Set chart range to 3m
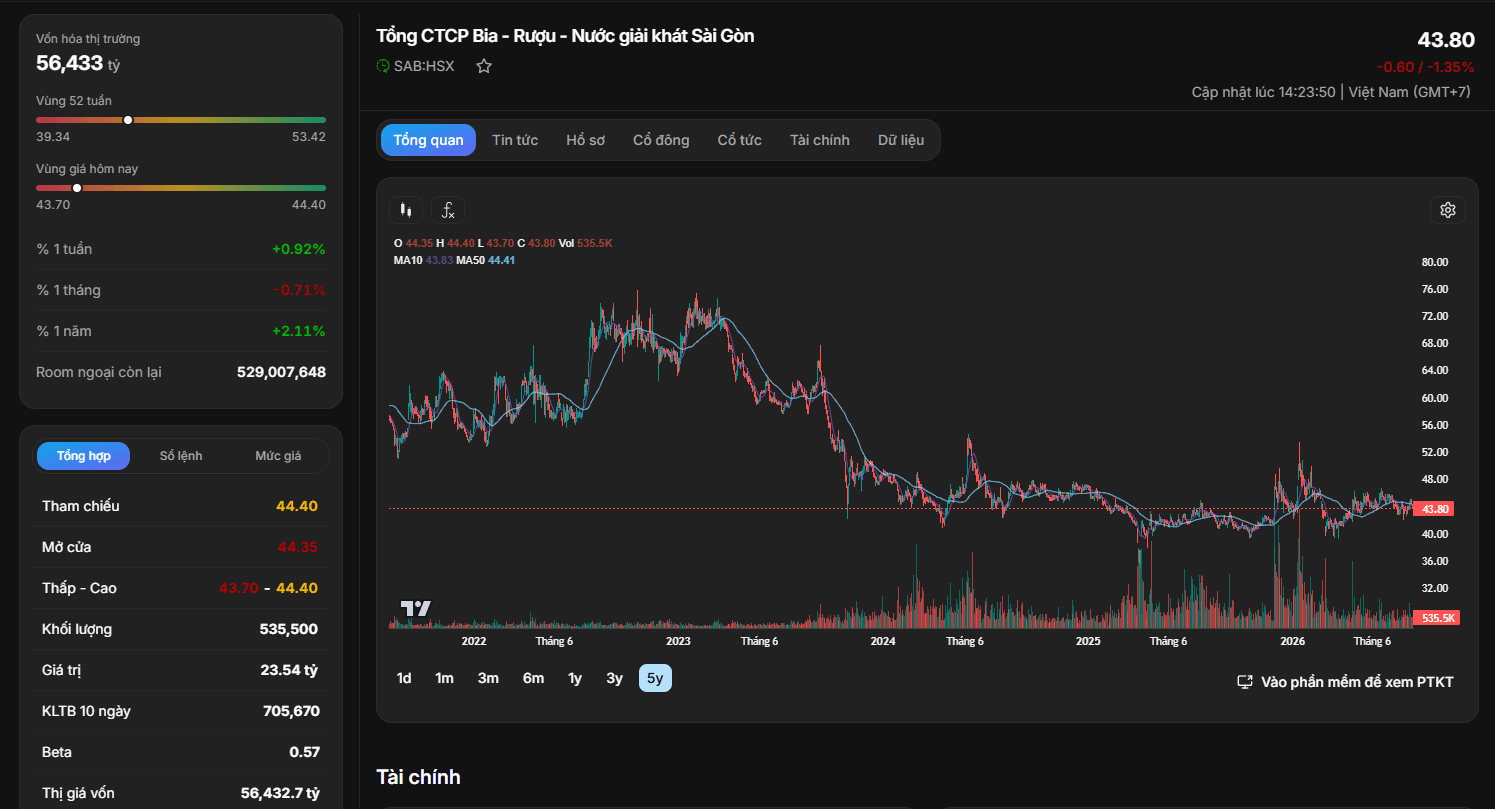The height and width of the screenshot is (809, 1495). pos(488,679)
